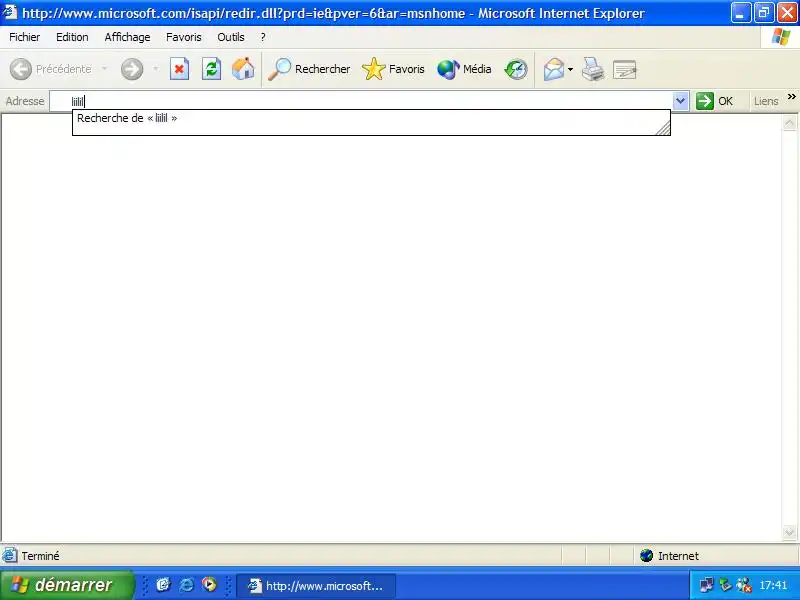Print the page with printer icon
The image size is (800, 600).
(593, 69)
